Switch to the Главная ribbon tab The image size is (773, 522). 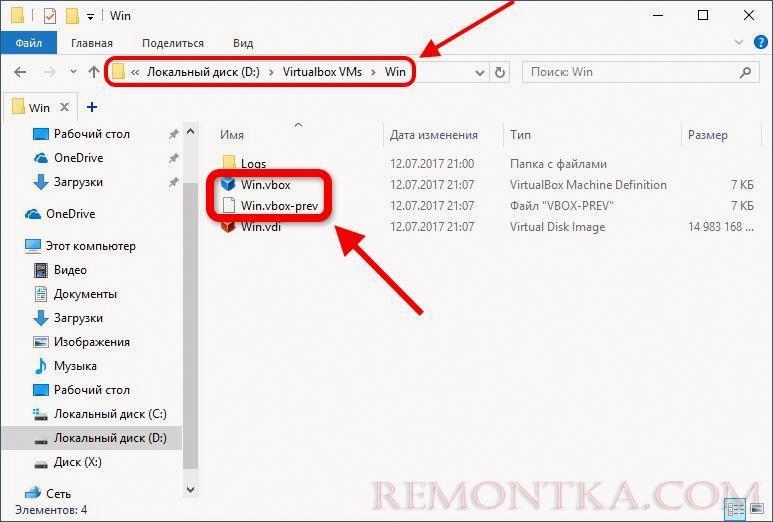pyautogui.click(x=92, y=43)
